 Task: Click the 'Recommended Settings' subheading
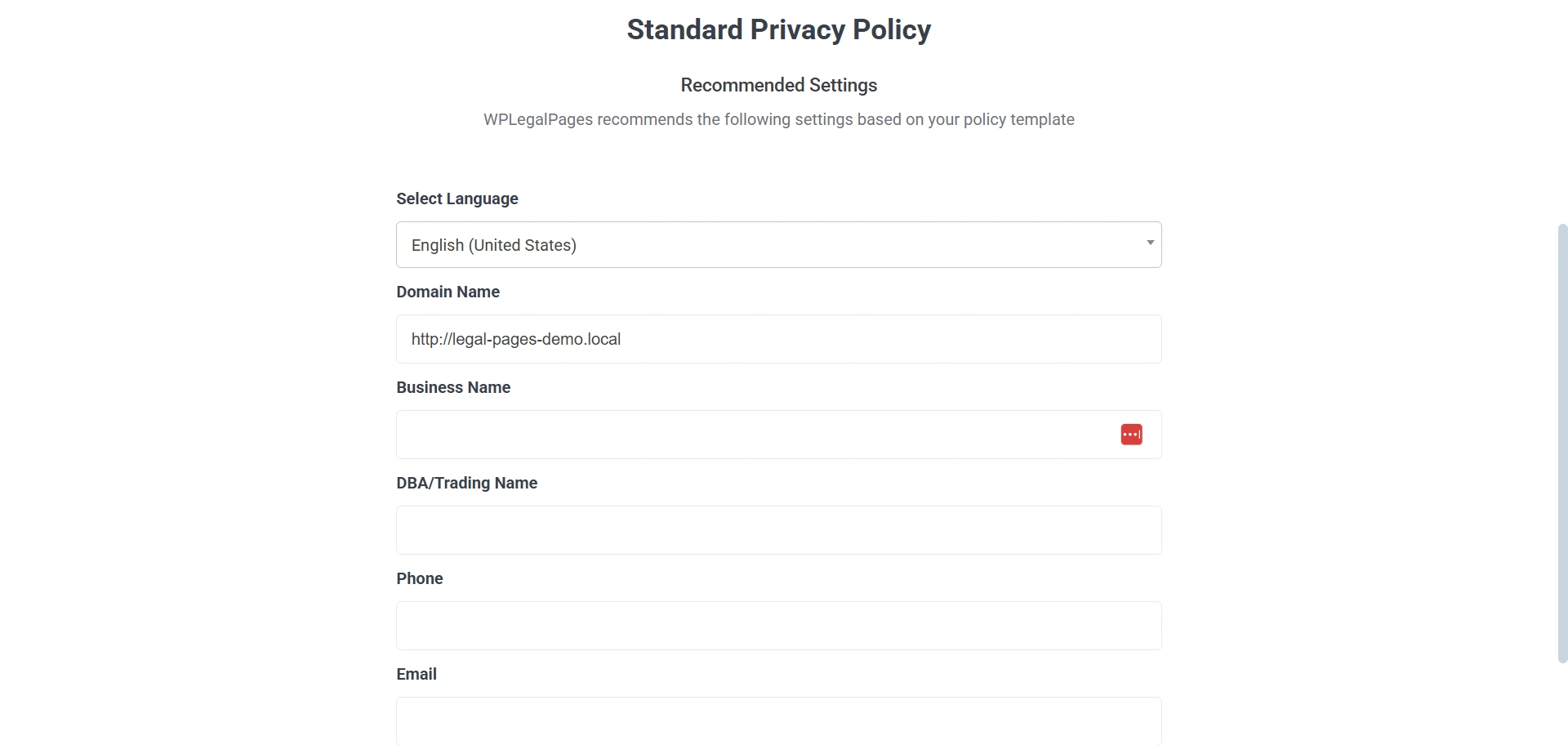coord(778,85)
